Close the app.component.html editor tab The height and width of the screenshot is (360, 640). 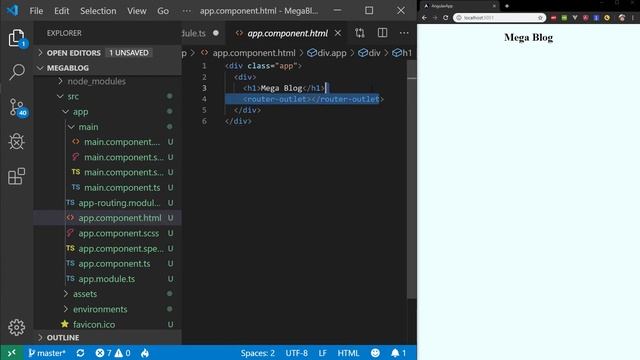coord(338,33)
